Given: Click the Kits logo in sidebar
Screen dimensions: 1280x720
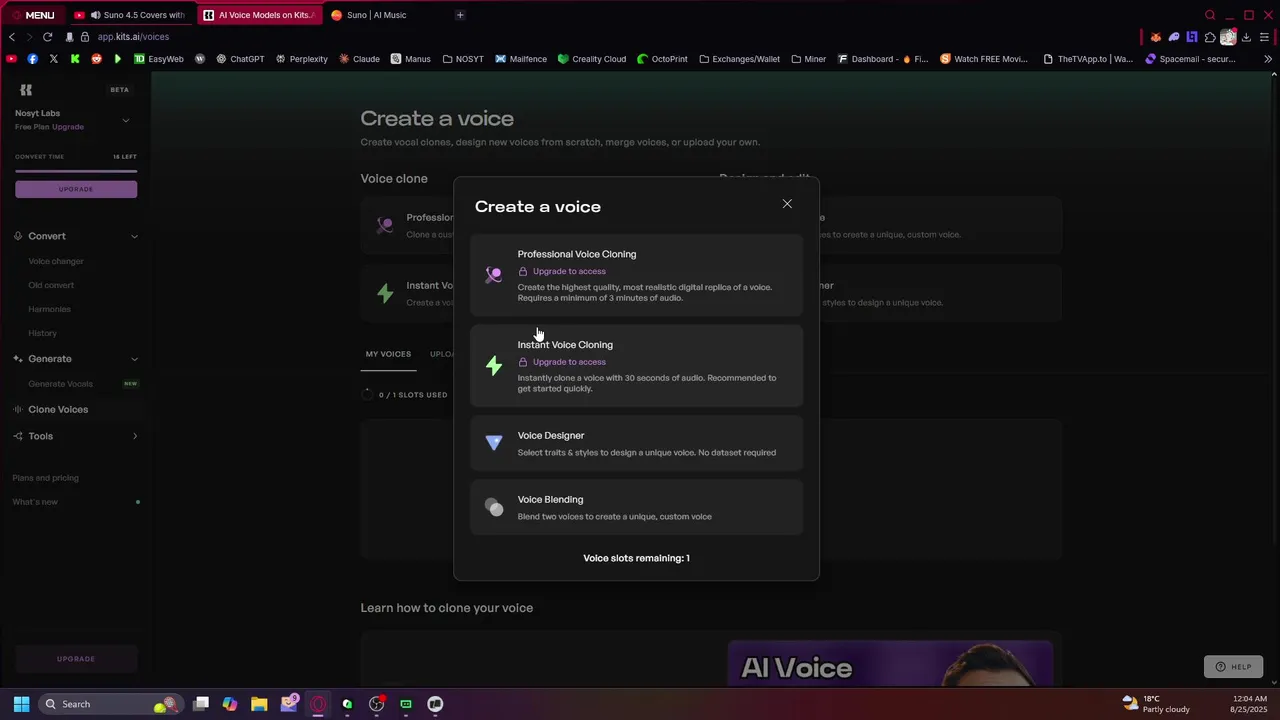Looking at the screenshot, I should [x=26, y=89].
